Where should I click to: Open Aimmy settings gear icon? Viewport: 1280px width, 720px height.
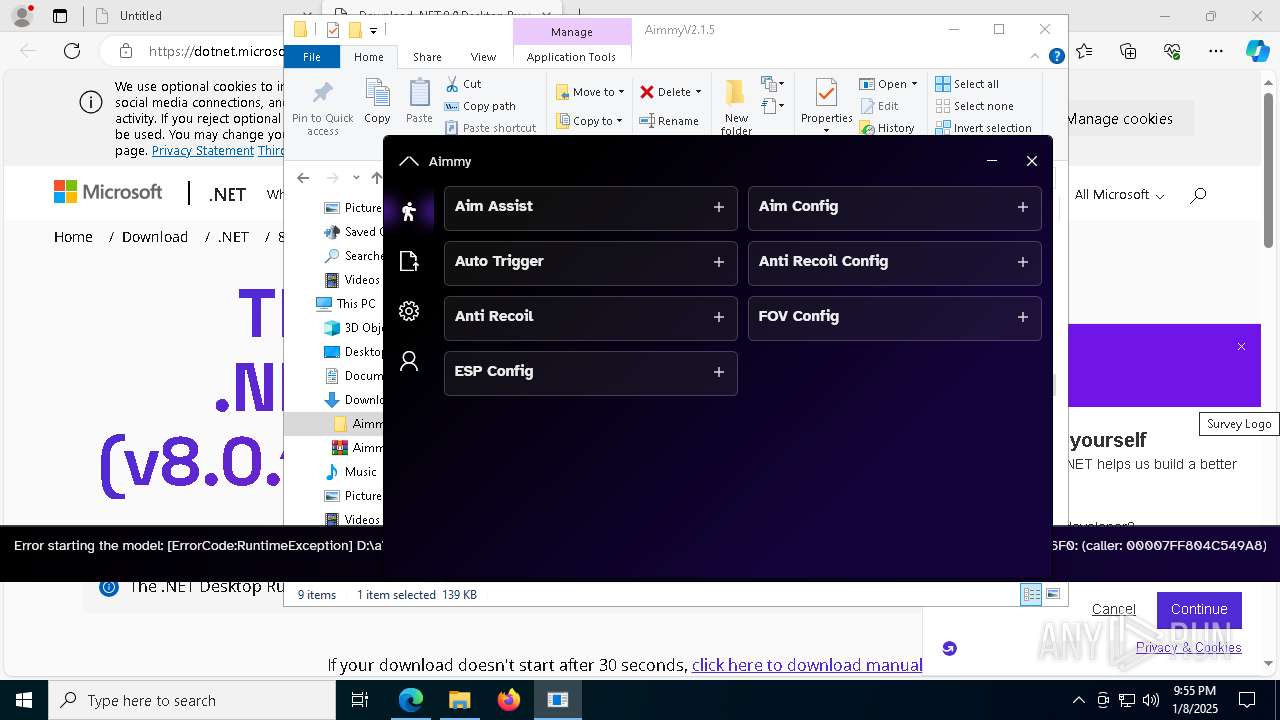[408, 311]
